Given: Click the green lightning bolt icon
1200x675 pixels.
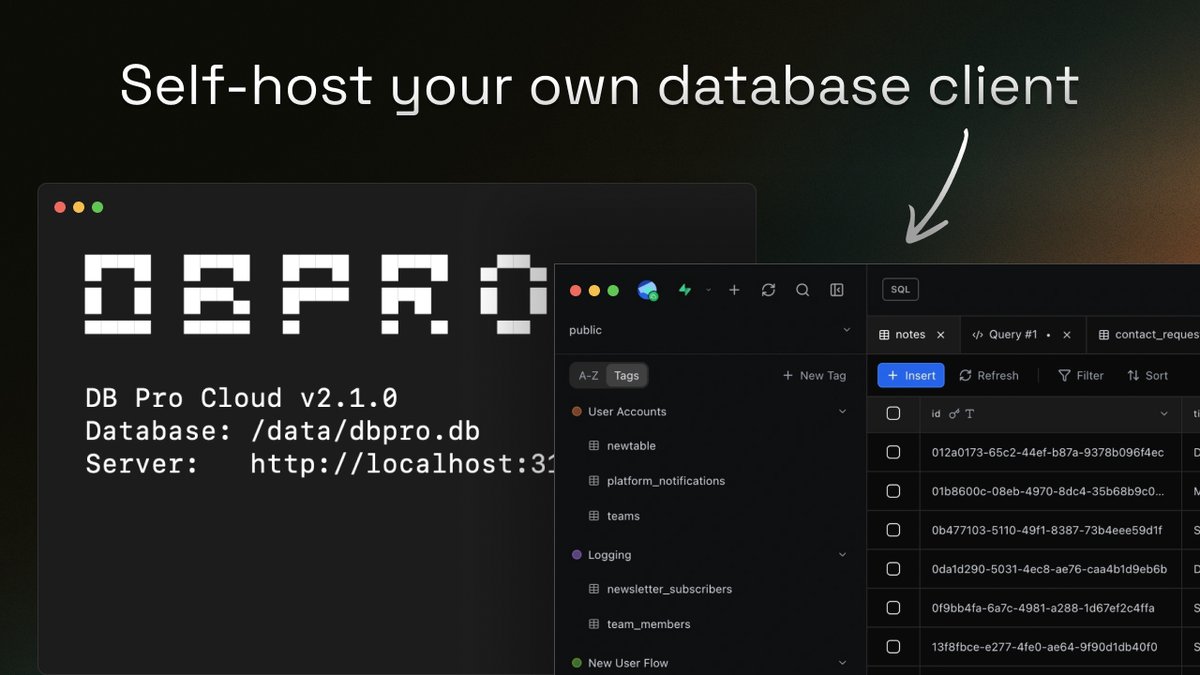Looking at the screenshot, I should 685,290.
